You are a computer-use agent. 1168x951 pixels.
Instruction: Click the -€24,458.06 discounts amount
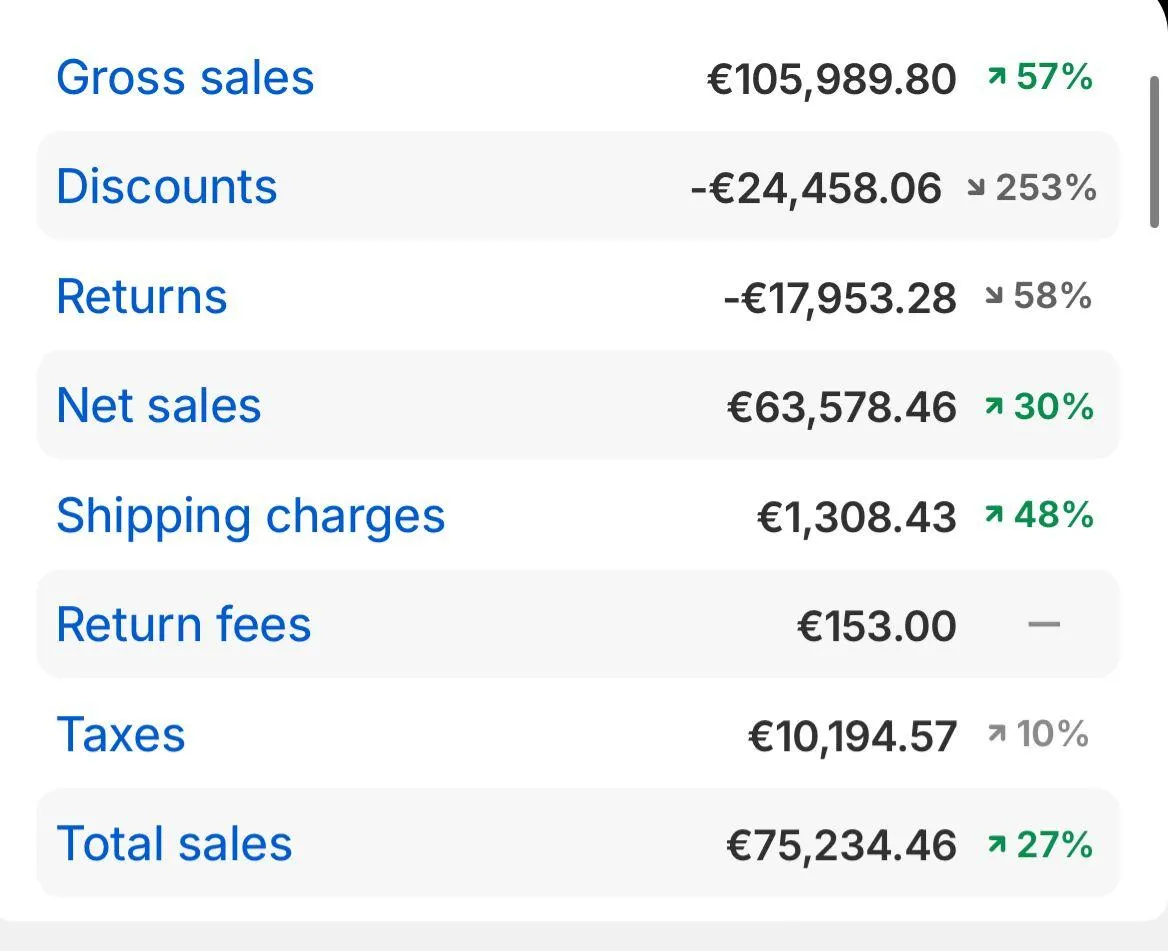pyautogui.click(x=816, y=188)
